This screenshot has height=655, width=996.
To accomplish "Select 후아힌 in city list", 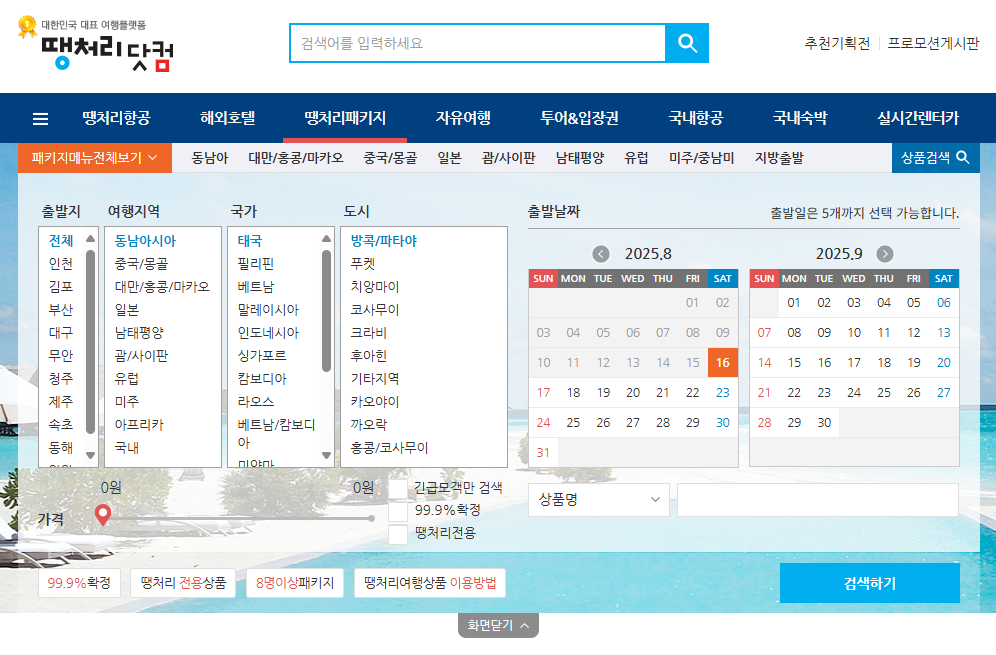I will click(368, 355).
